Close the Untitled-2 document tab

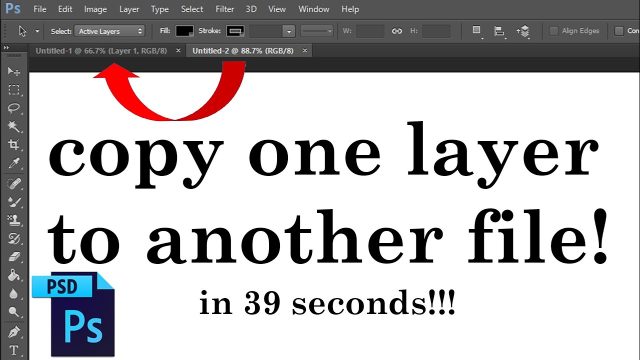tap(304, 51)
